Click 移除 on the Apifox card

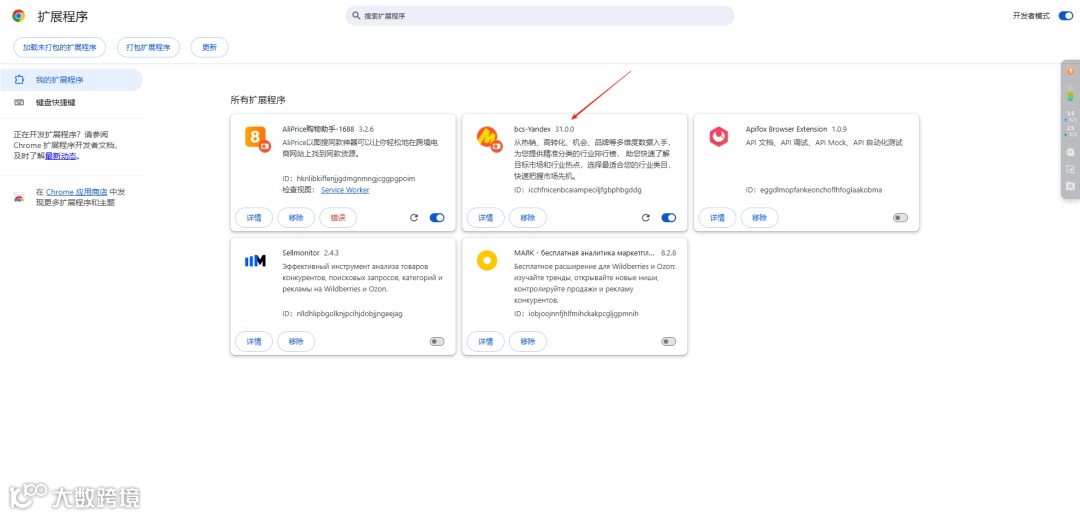click(760, 218)
